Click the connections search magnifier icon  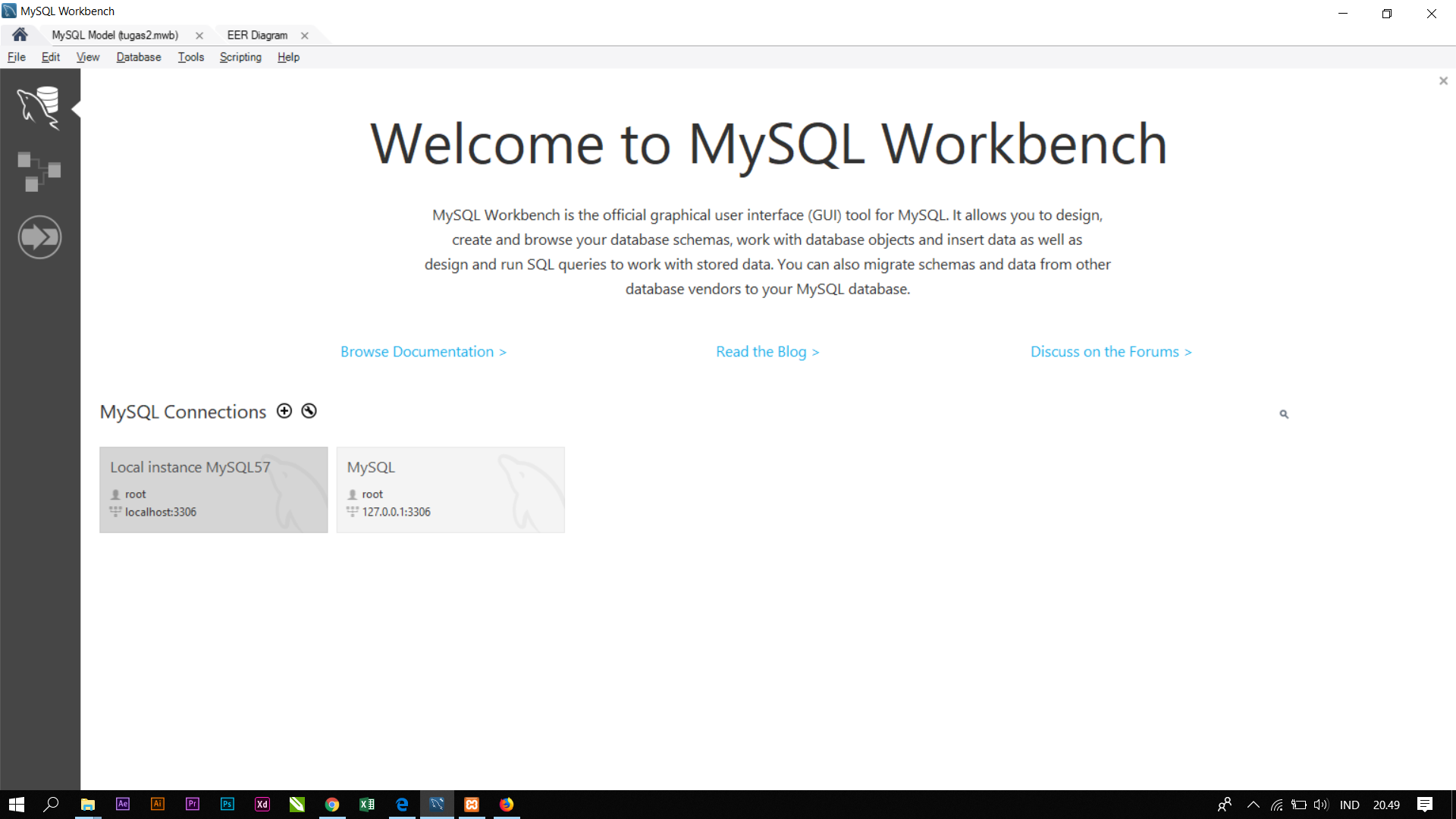1284,414
